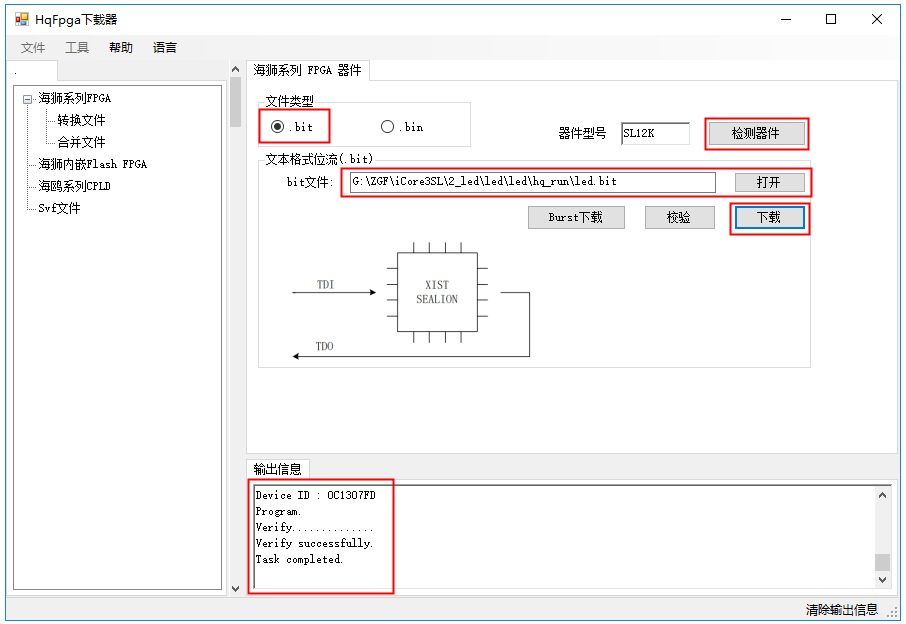This screenshot has height=624, width=906.
Task: Open the 帮助 menu
Action: [x=121, y=47]
